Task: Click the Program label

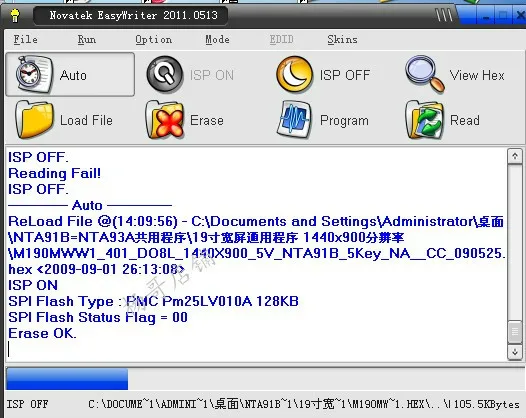Action: coord(345,121)
